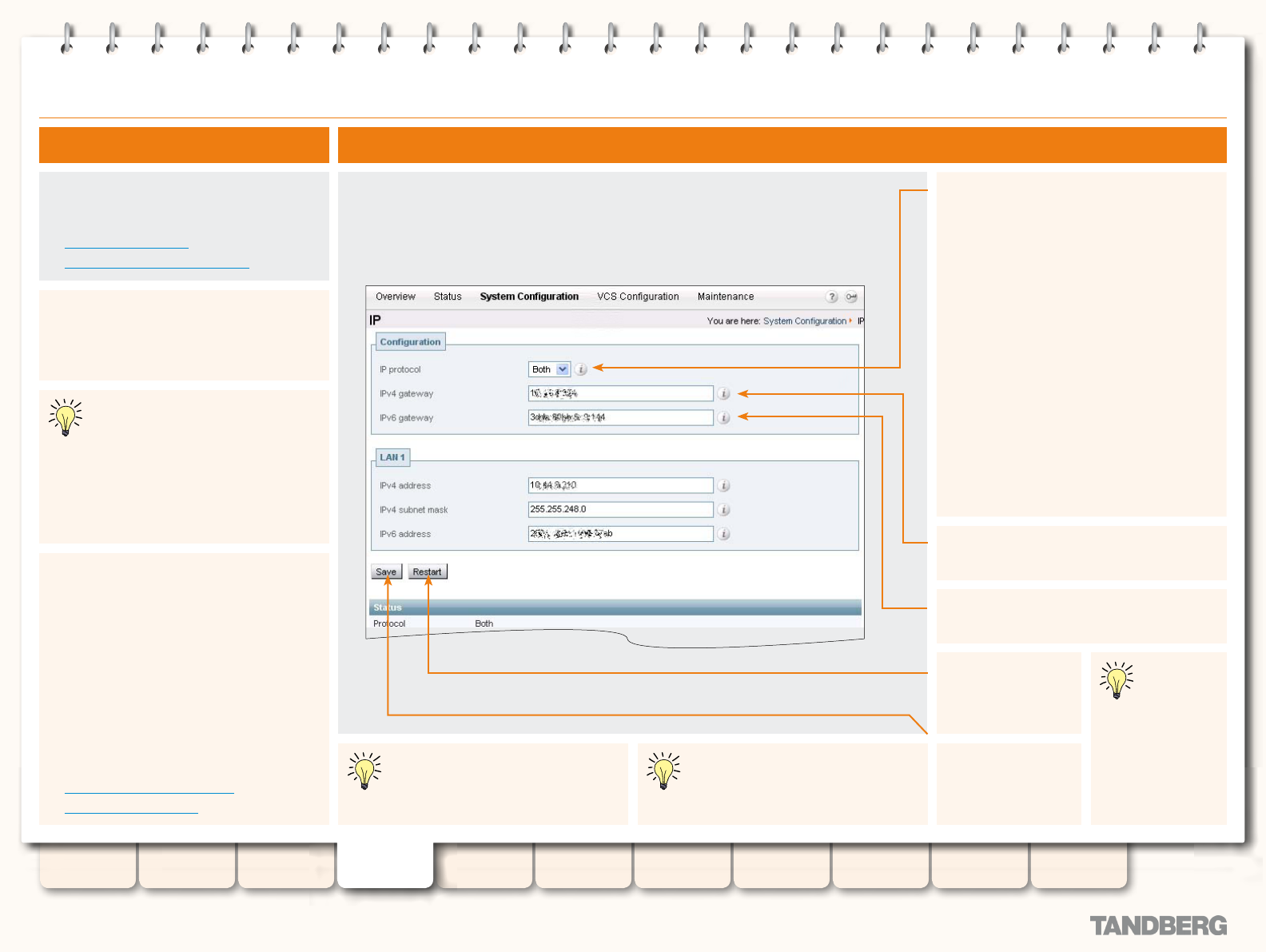Image resolution: width=1266 pixels, height=952 pixels.
Task: Click the Both value in Status section
Action: 484,623
